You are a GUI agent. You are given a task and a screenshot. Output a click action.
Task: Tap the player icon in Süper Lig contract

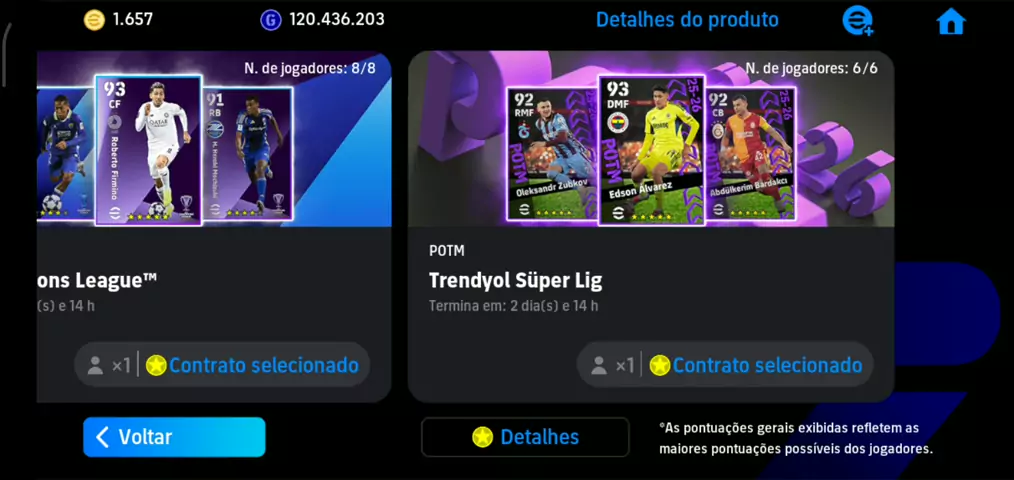pyautogui.click(x=599, y=365)
